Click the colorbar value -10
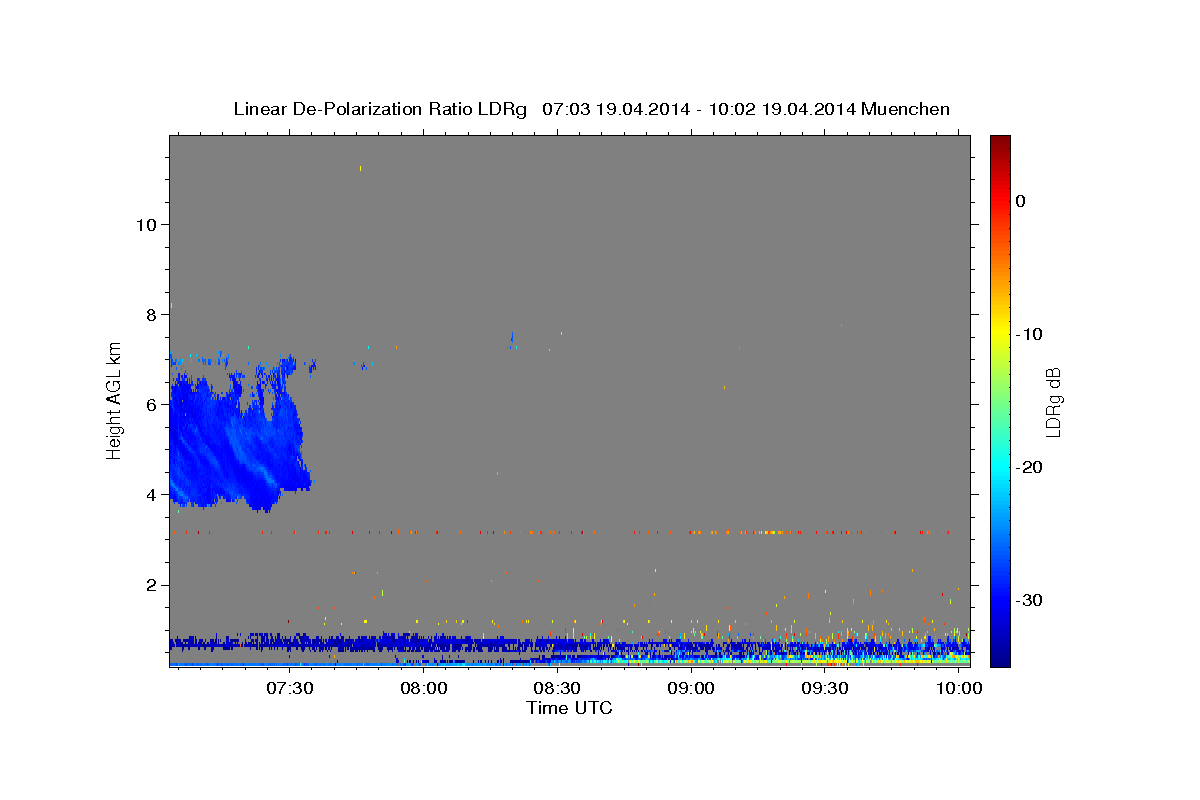Image resolution: width=1200 pixels, height=800 pixels. tap(1027, 334)
